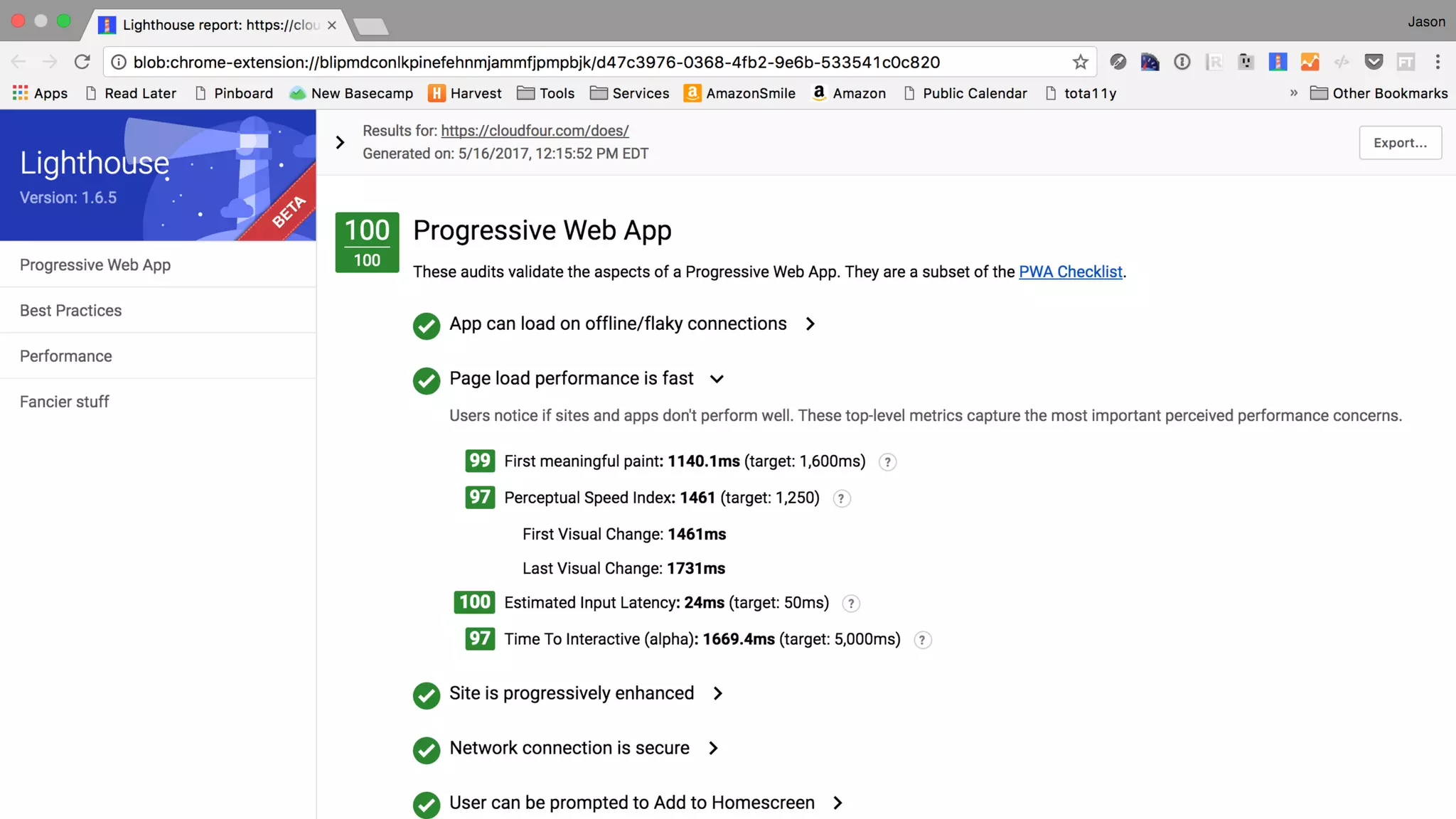Click the Google Analytics extension icon

(1310, 62)
